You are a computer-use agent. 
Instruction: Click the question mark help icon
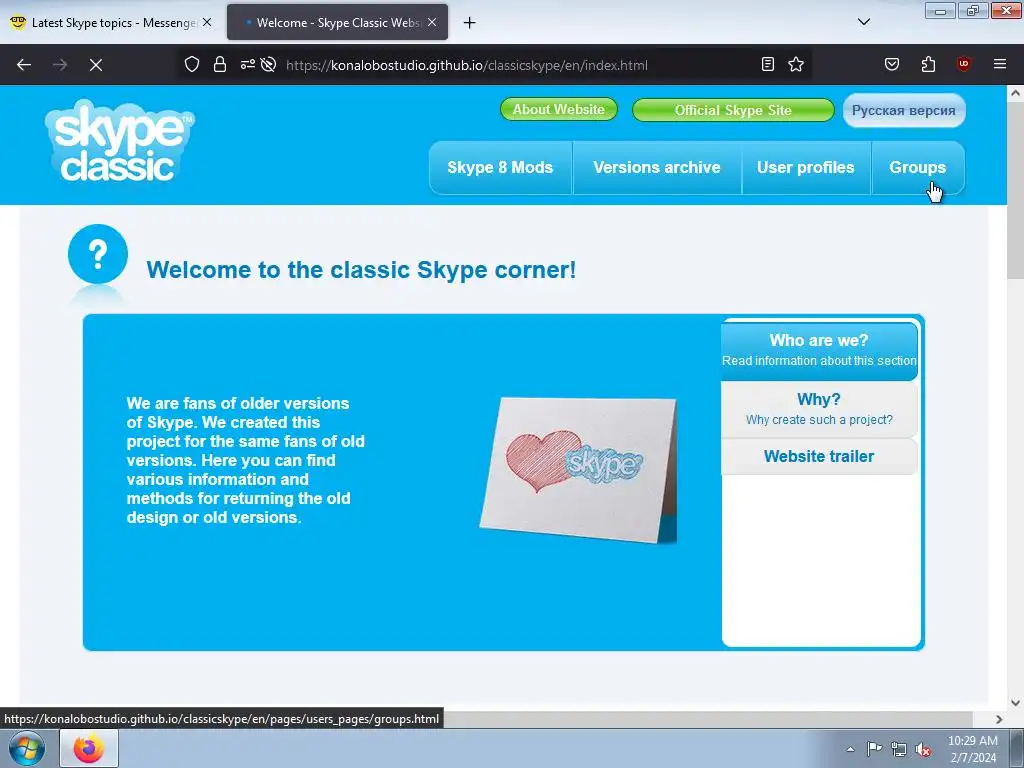point(98,254)
